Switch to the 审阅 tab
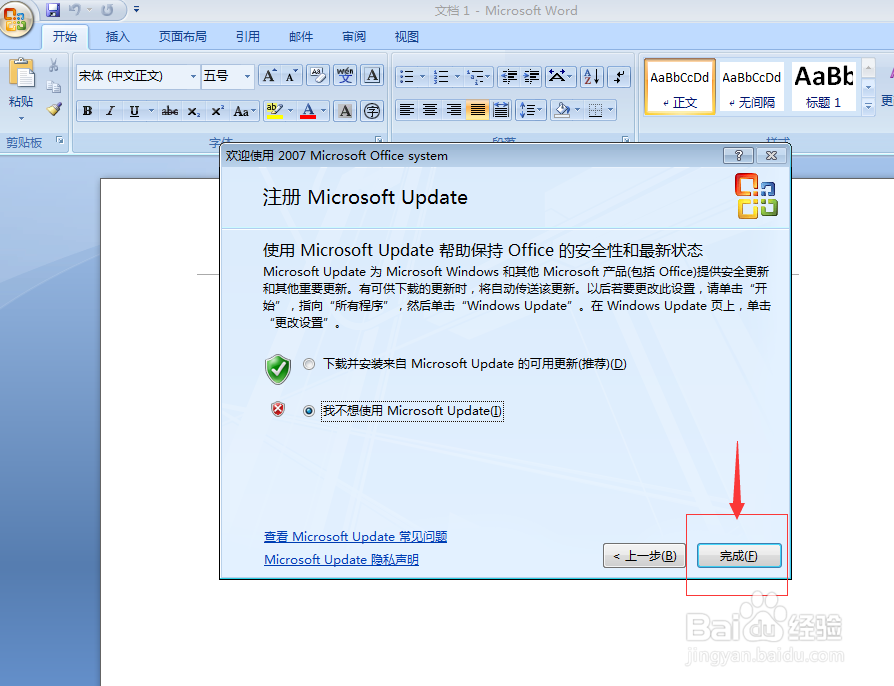The width and height of the screenshot is (894, 686). pos(354,36)
